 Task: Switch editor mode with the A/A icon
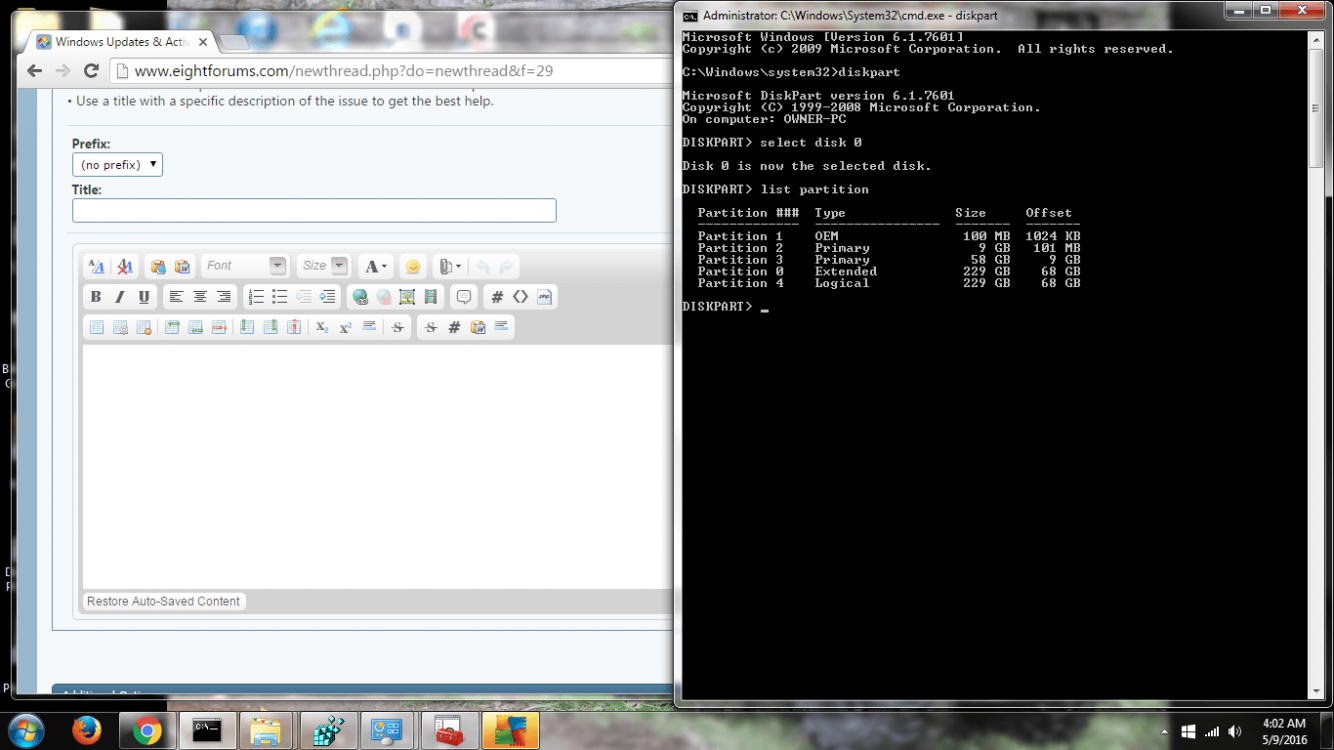[97, 266]
